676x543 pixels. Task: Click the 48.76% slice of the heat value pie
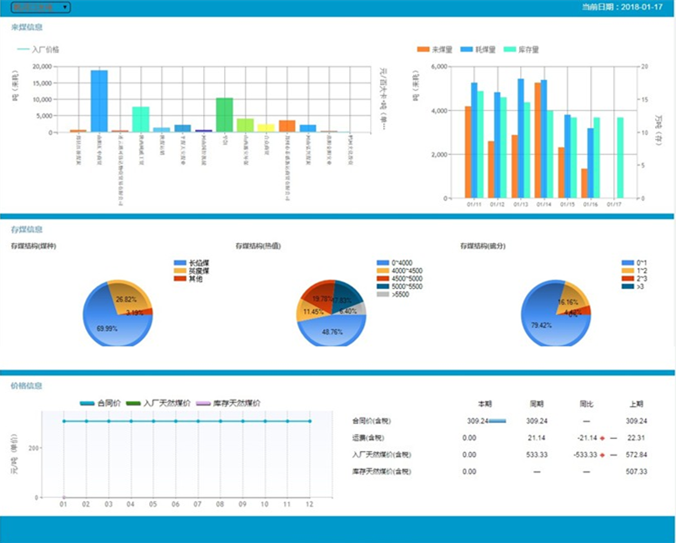331,330
